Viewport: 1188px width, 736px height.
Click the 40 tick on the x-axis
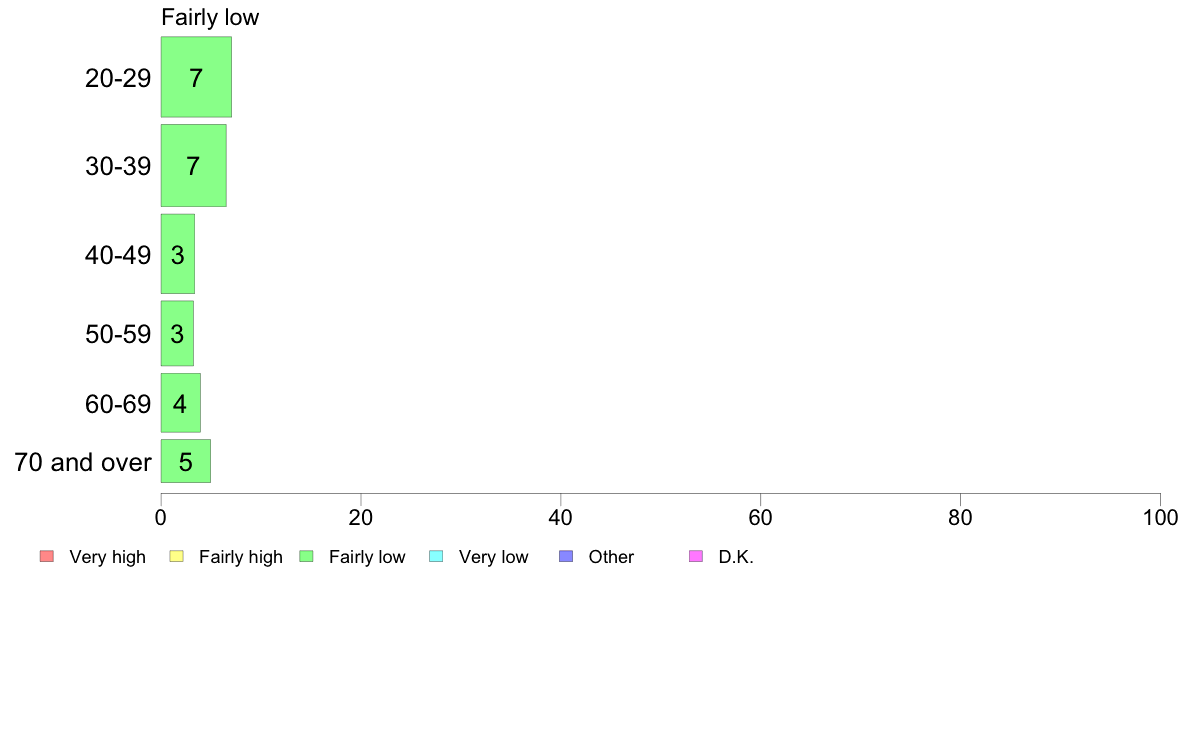pyautogui.click(x=561, y=518)
